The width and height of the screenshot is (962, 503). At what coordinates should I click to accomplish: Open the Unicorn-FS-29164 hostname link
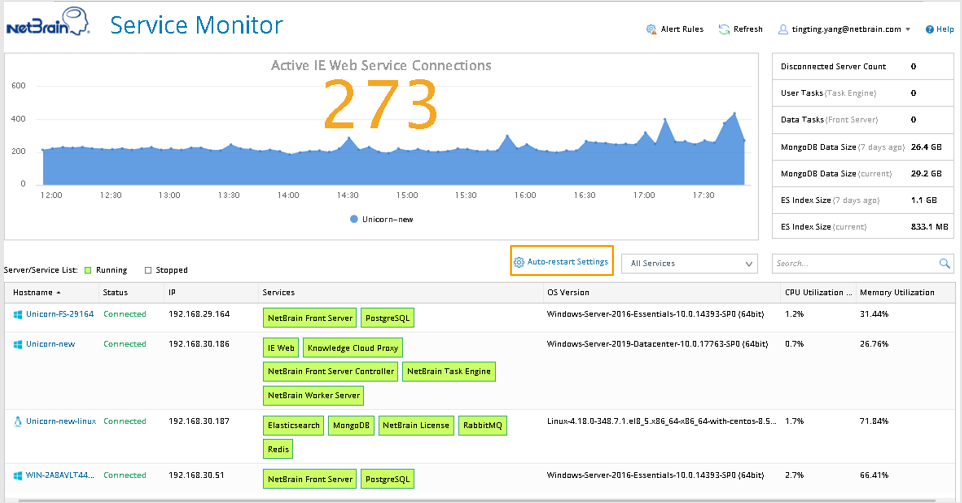click(x=60, y=314)
